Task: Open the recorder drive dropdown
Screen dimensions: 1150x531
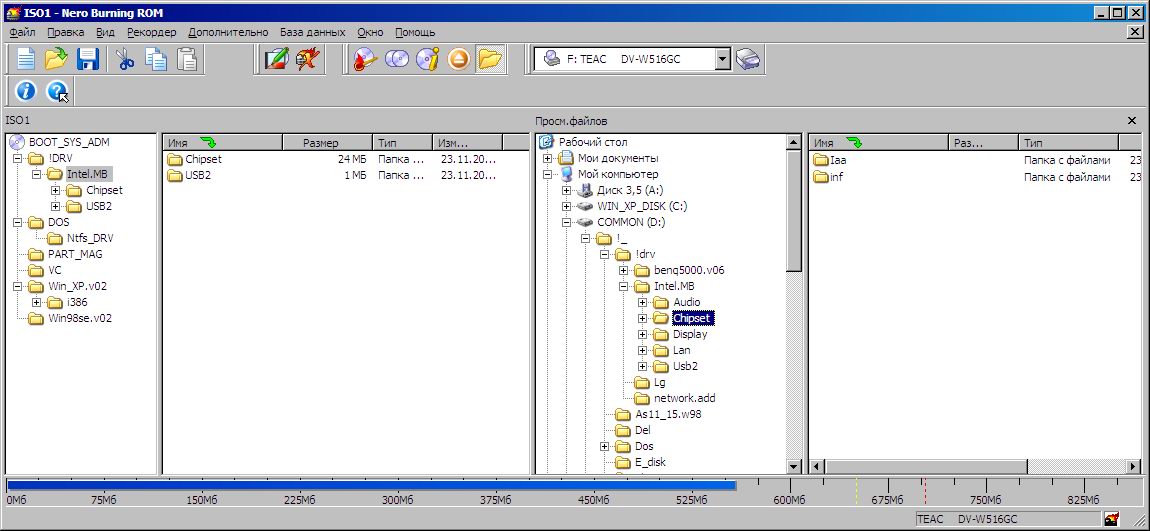Action: click(723, 60)
